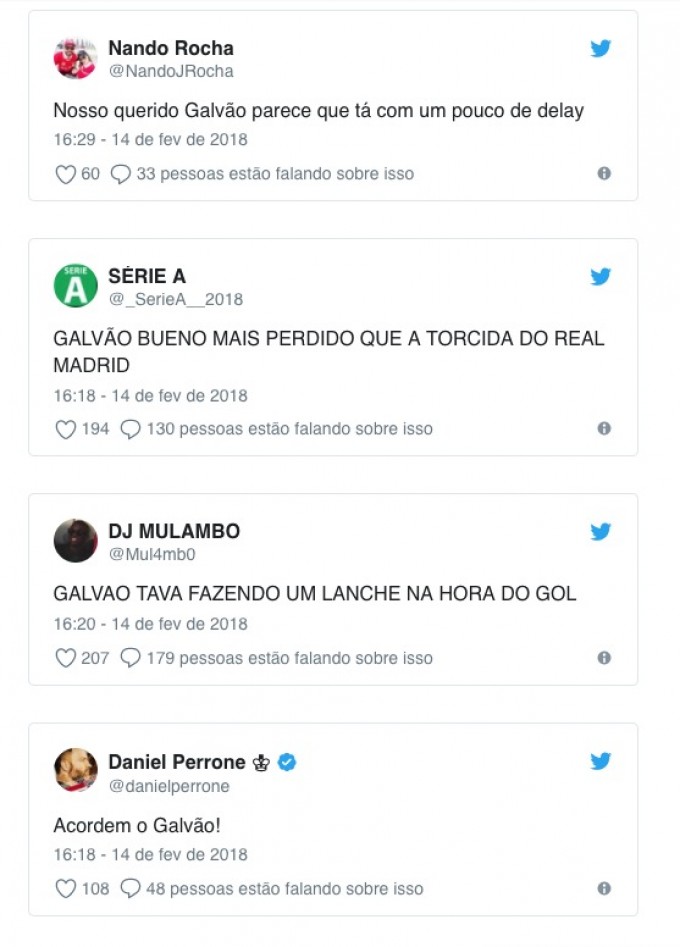Click Twitter bird icon on Daniel Perrone tweet
Image resolution: width=680 pixels, height=947 pixels.
pos(600,762)
